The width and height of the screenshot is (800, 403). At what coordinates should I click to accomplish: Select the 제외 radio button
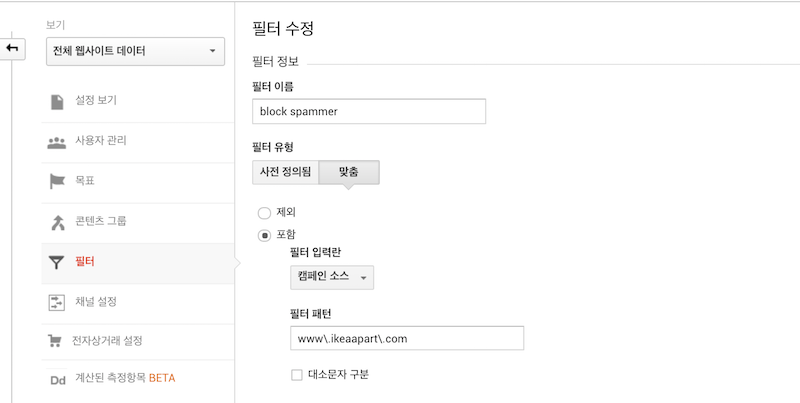[264, 212]
